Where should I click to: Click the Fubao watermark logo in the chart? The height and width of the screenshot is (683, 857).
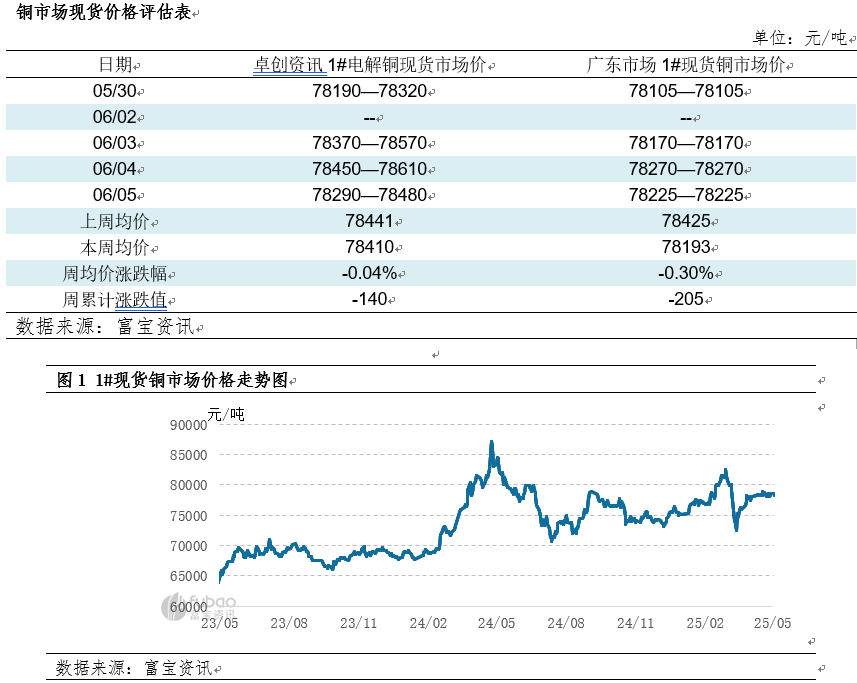[199, 606]
